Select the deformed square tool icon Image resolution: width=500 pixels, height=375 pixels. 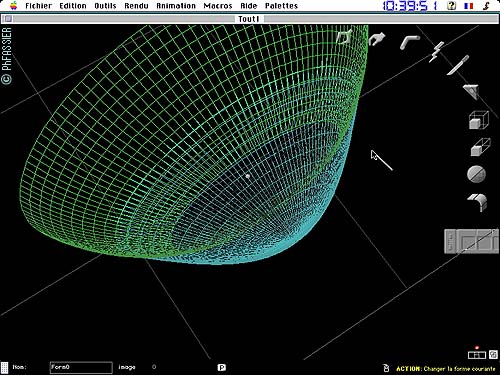tap(344, 37)
